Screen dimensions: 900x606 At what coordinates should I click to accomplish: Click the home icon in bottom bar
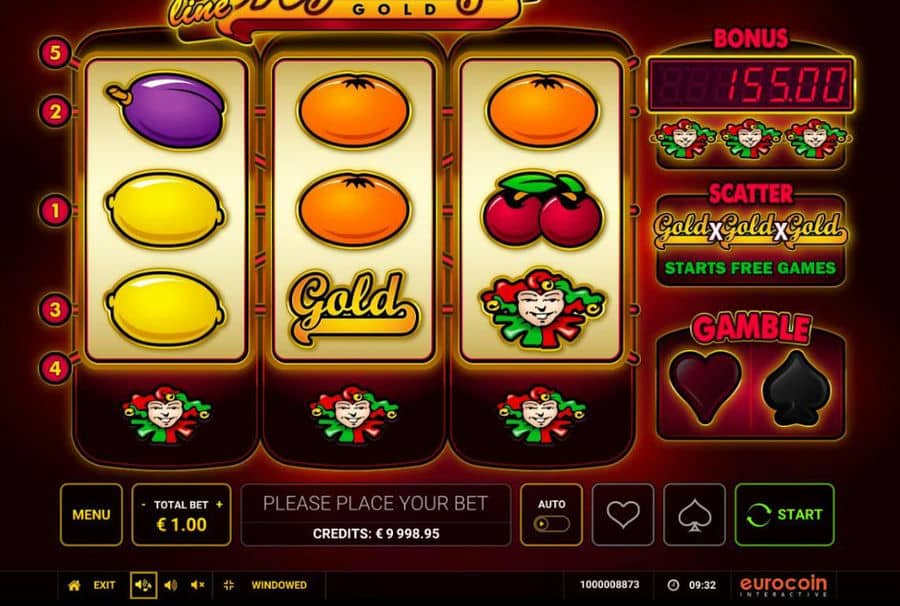pyautogui.click(x=74, y=585)
